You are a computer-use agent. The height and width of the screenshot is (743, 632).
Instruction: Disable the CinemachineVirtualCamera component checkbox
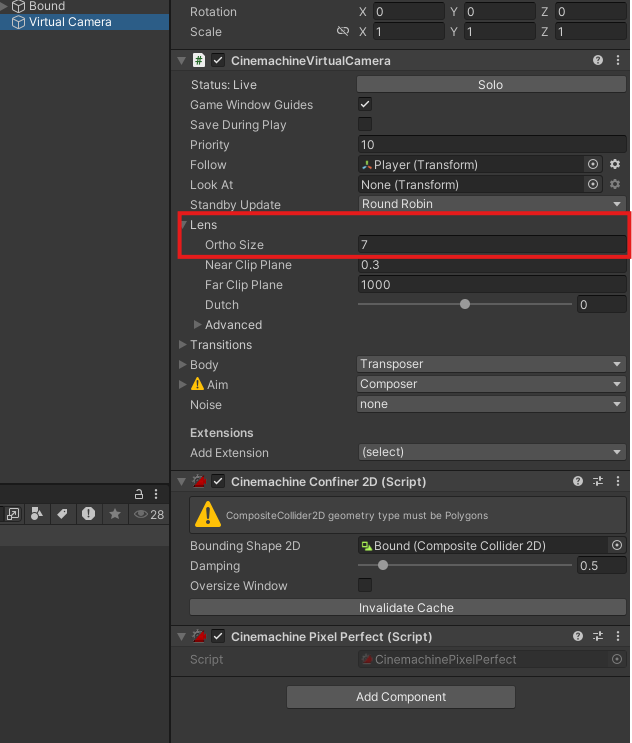pyautogui.click(x=218, y=61)
